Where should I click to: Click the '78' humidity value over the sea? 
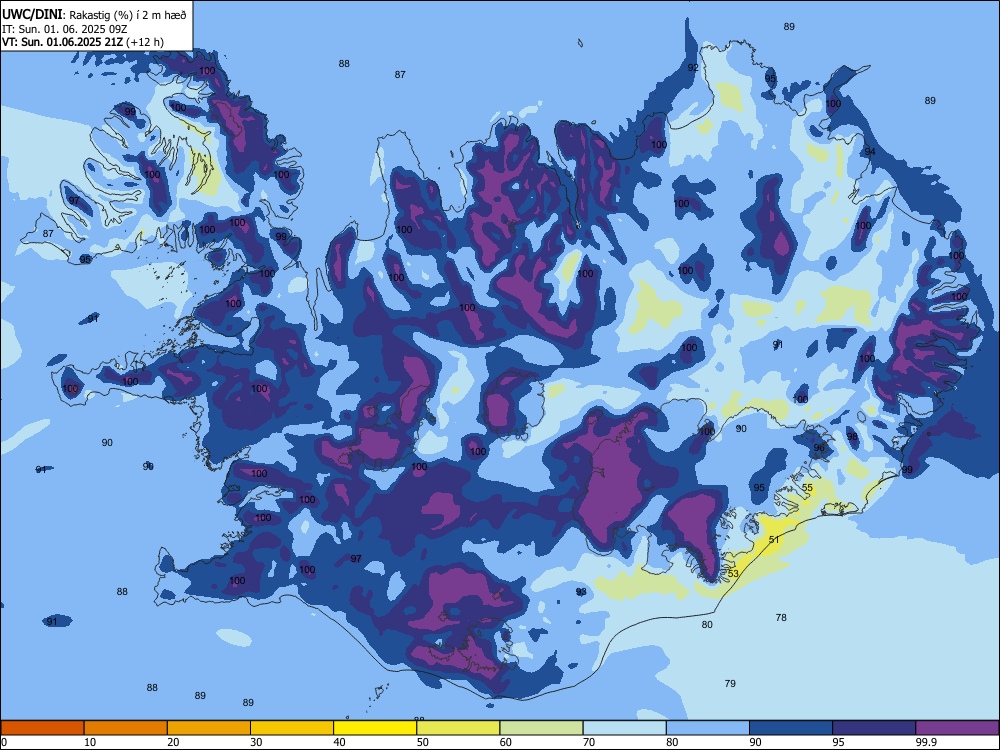781,617
